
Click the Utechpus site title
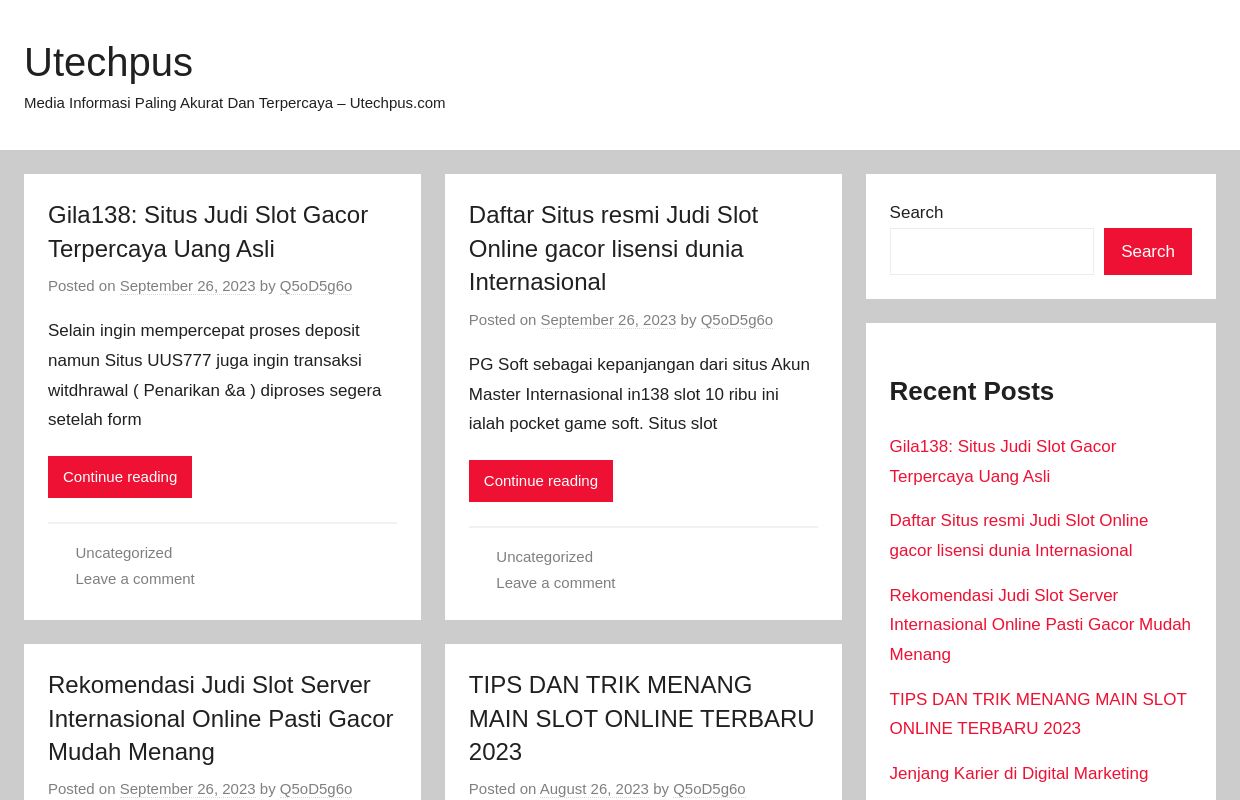(108, 62)
